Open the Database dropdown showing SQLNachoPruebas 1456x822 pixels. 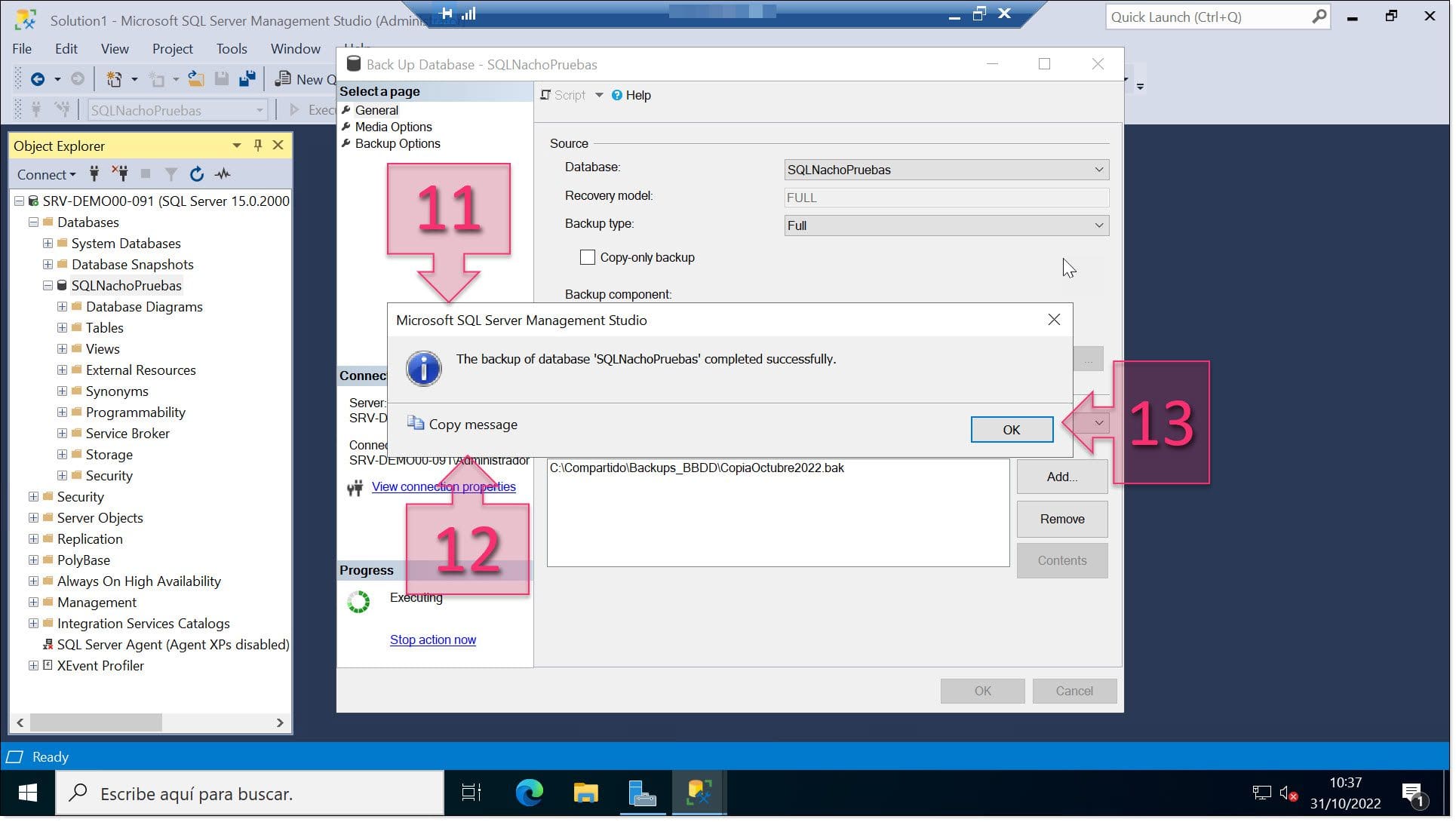coord(948,170)
